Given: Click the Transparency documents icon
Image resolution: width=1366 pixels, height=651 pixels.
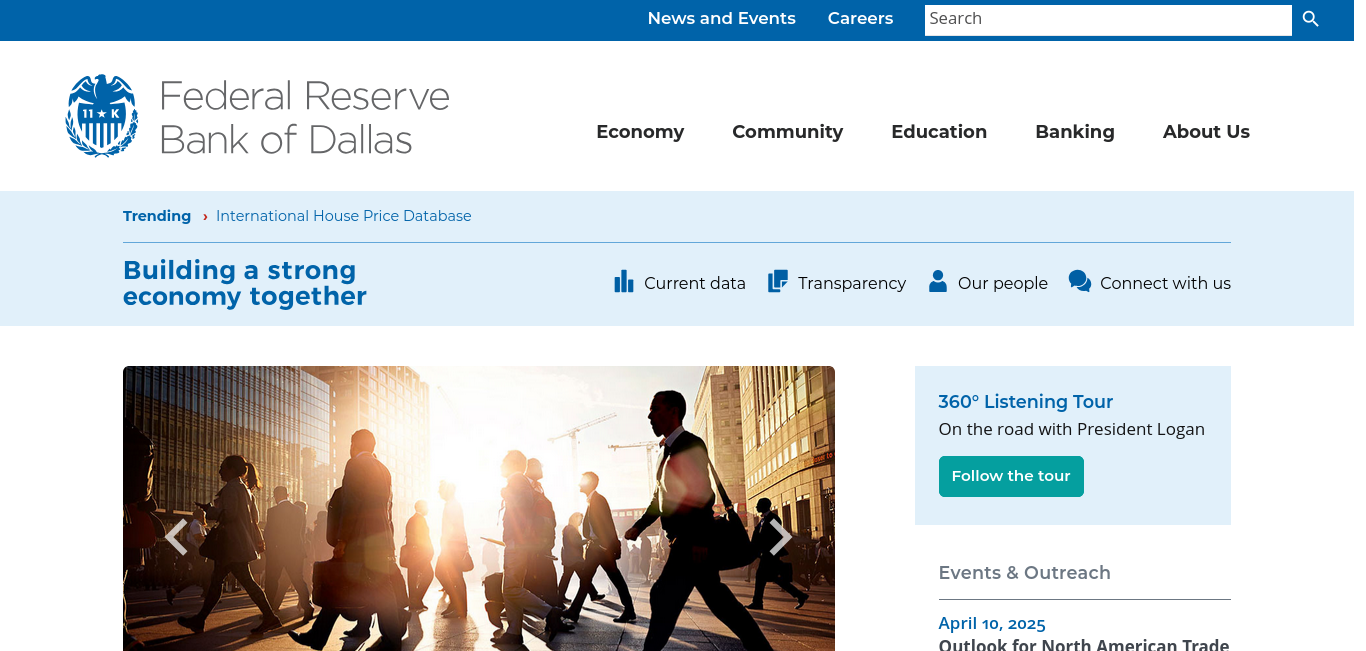Looking at the screenshot, I should click(778, 282).
